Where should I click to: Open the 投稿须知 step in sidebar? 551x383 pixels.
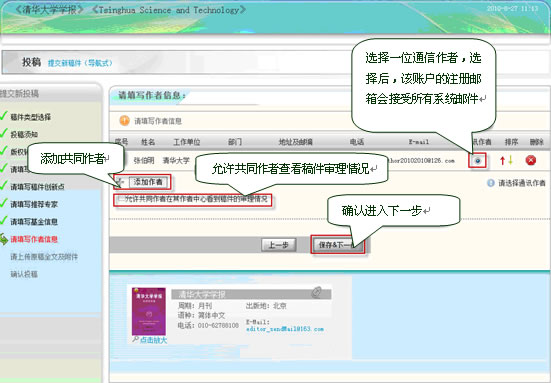coord(24,134)
